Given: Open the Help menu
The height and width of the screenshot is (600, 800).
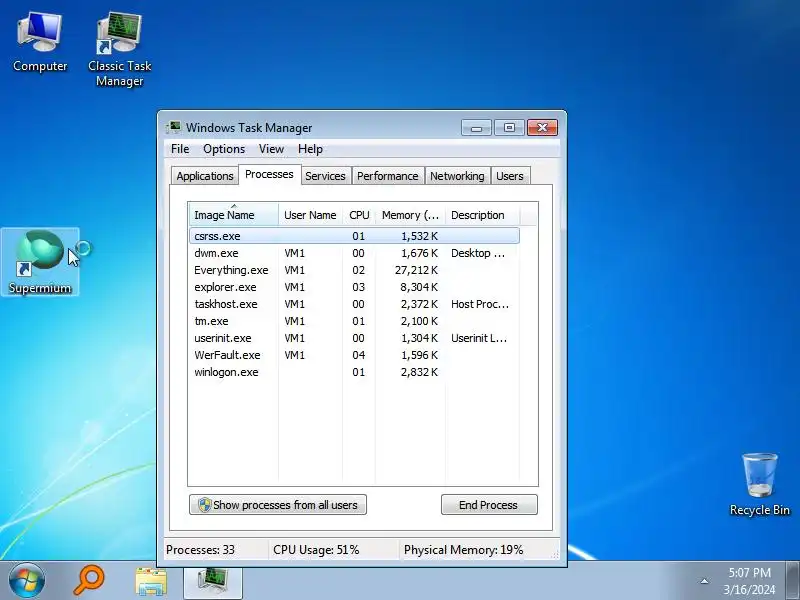Looking at the screenshot, I should pyautogui.click(x=310, y=149).
